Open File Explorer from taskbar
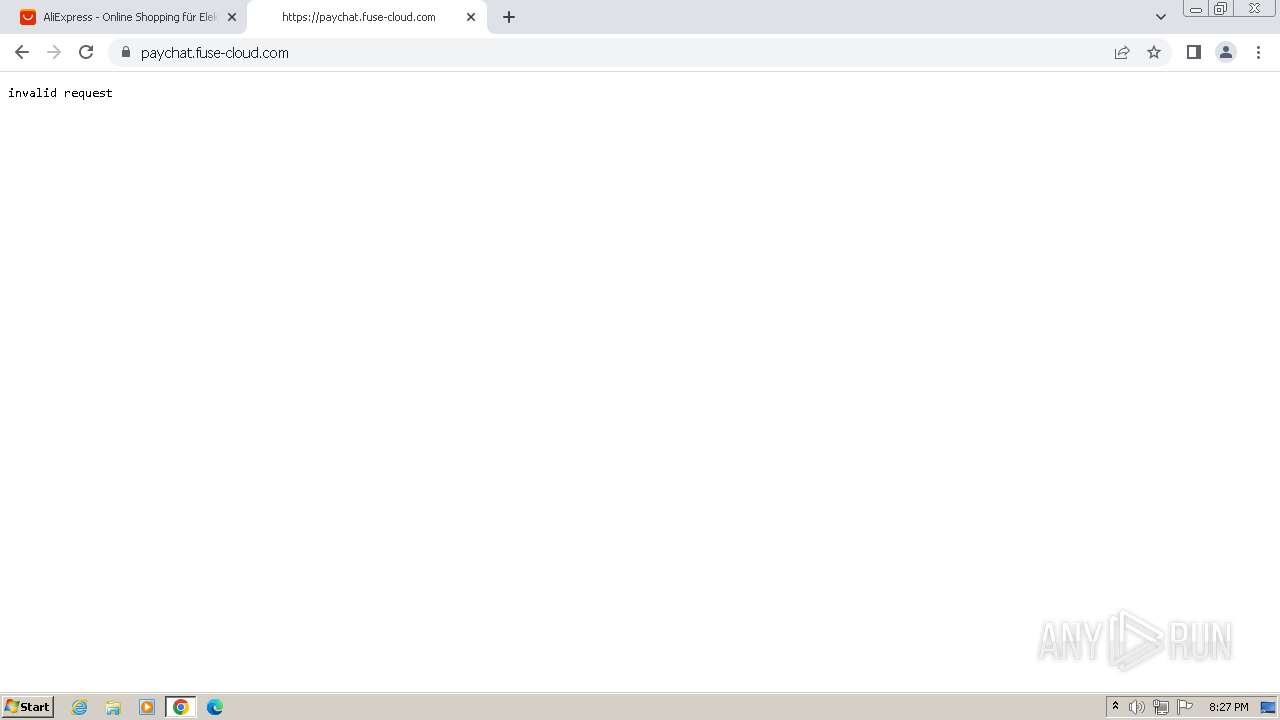This screenshot has height=720, width=1280. pos(113,707)
